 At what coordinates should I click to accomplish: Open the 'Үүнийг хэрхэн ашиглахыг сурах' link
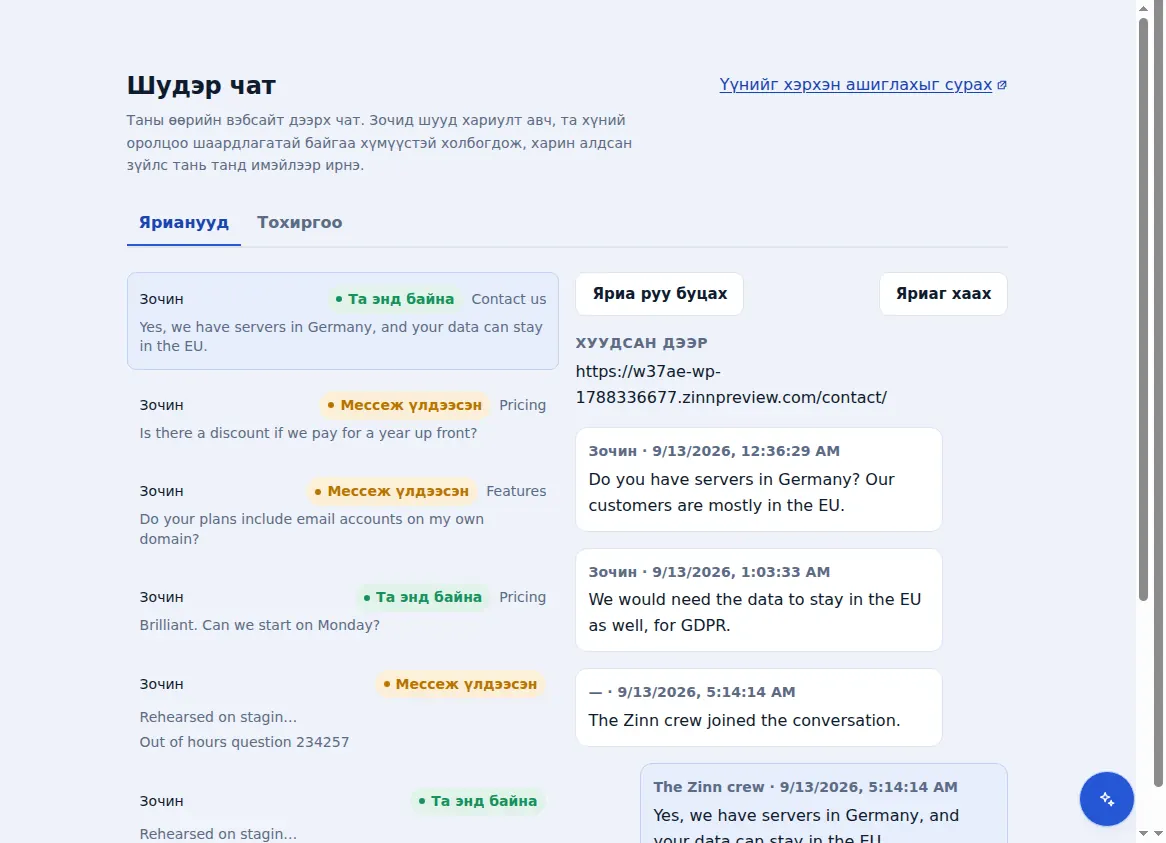[855, 85]
